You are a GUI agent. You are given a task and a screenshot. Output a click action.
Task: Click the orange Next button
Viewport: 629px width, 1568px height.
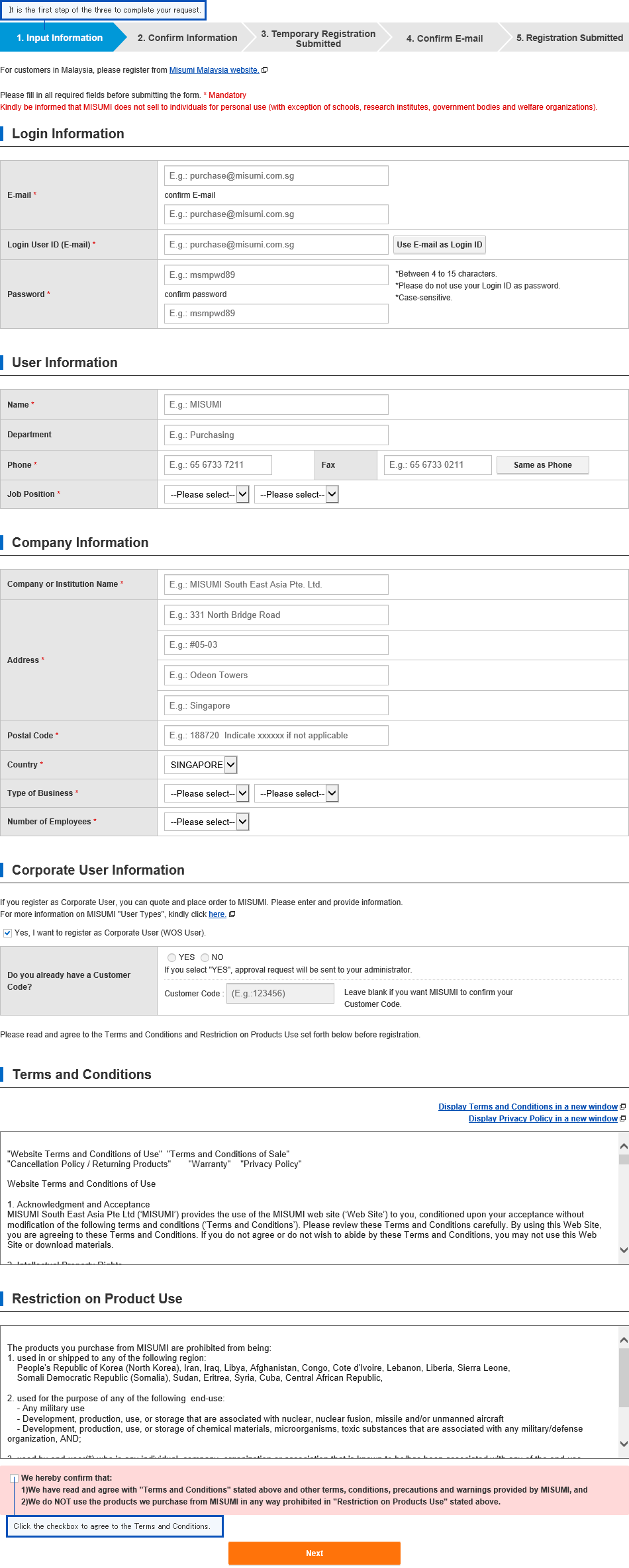click(x=314, y=1553)
